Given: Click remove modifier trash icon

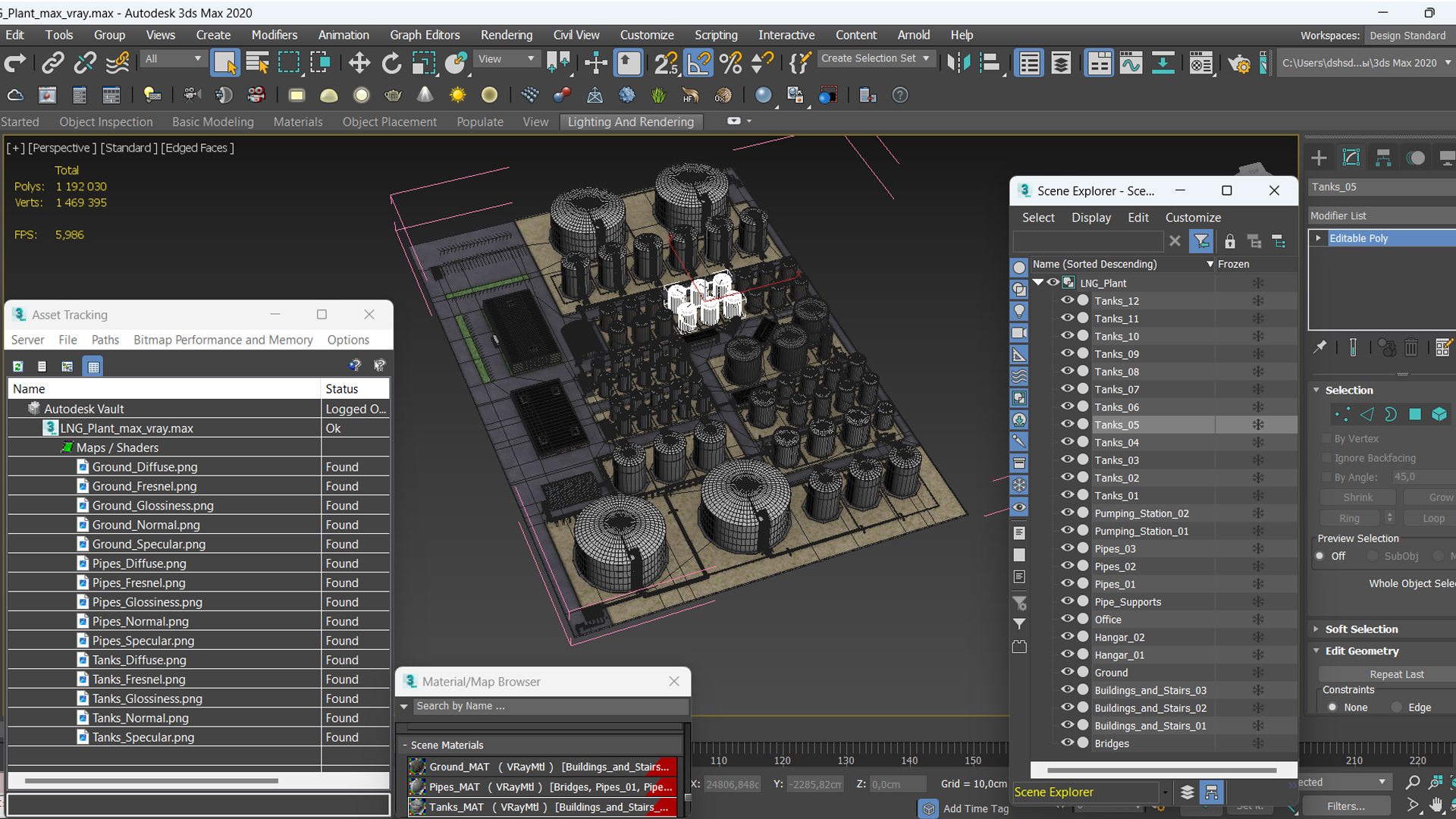Looking at the screenshot, I should coord(1410,347).
